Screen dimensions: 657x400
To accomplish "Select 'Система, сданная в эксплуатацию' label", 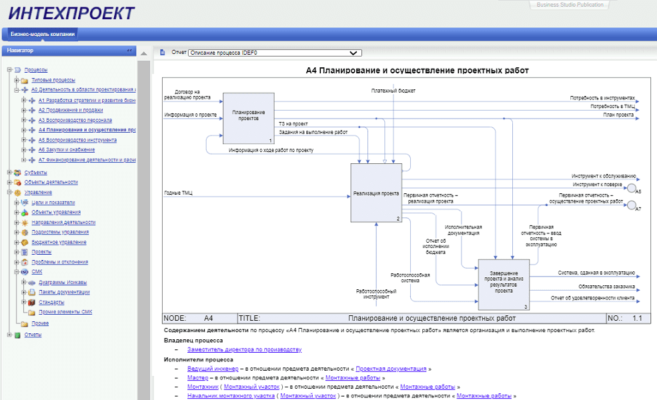I will 596,273.
